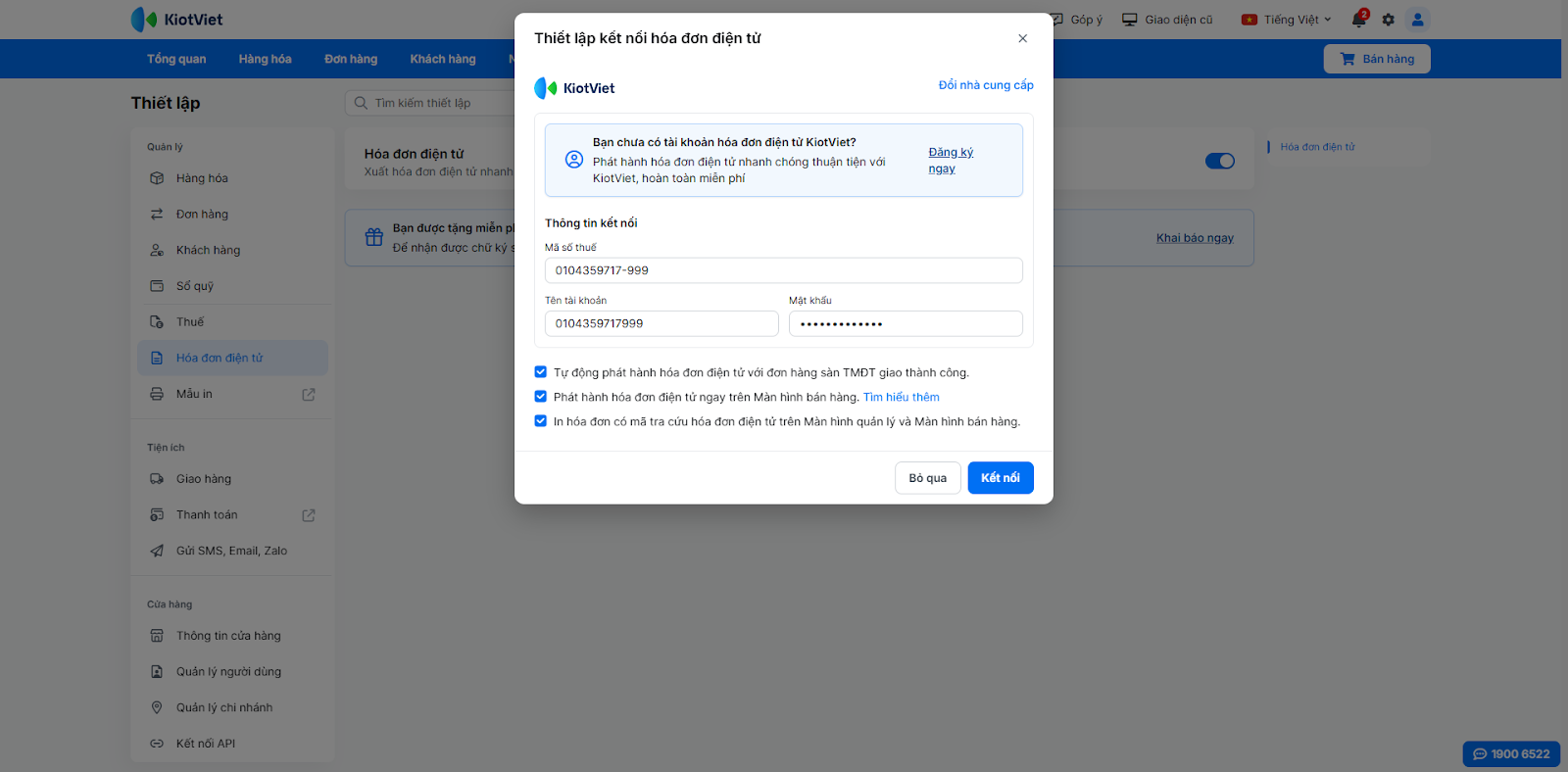
Task: Click the Gửi SMS, Email, Zalo send icon
Action: click(157, 551)
